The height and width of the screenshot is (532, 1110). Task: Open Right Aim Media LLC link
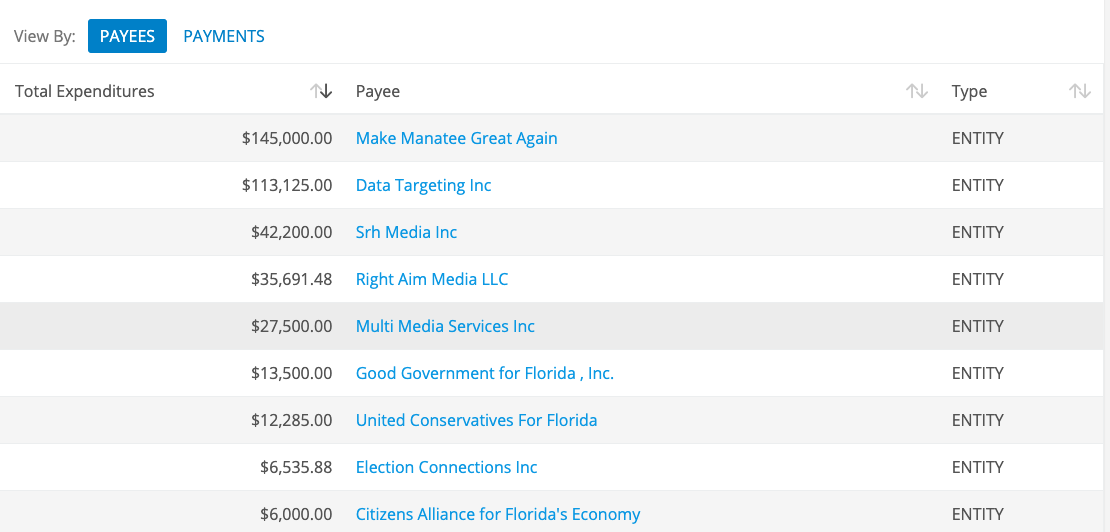pyautogui.click(x=432, y=279)
